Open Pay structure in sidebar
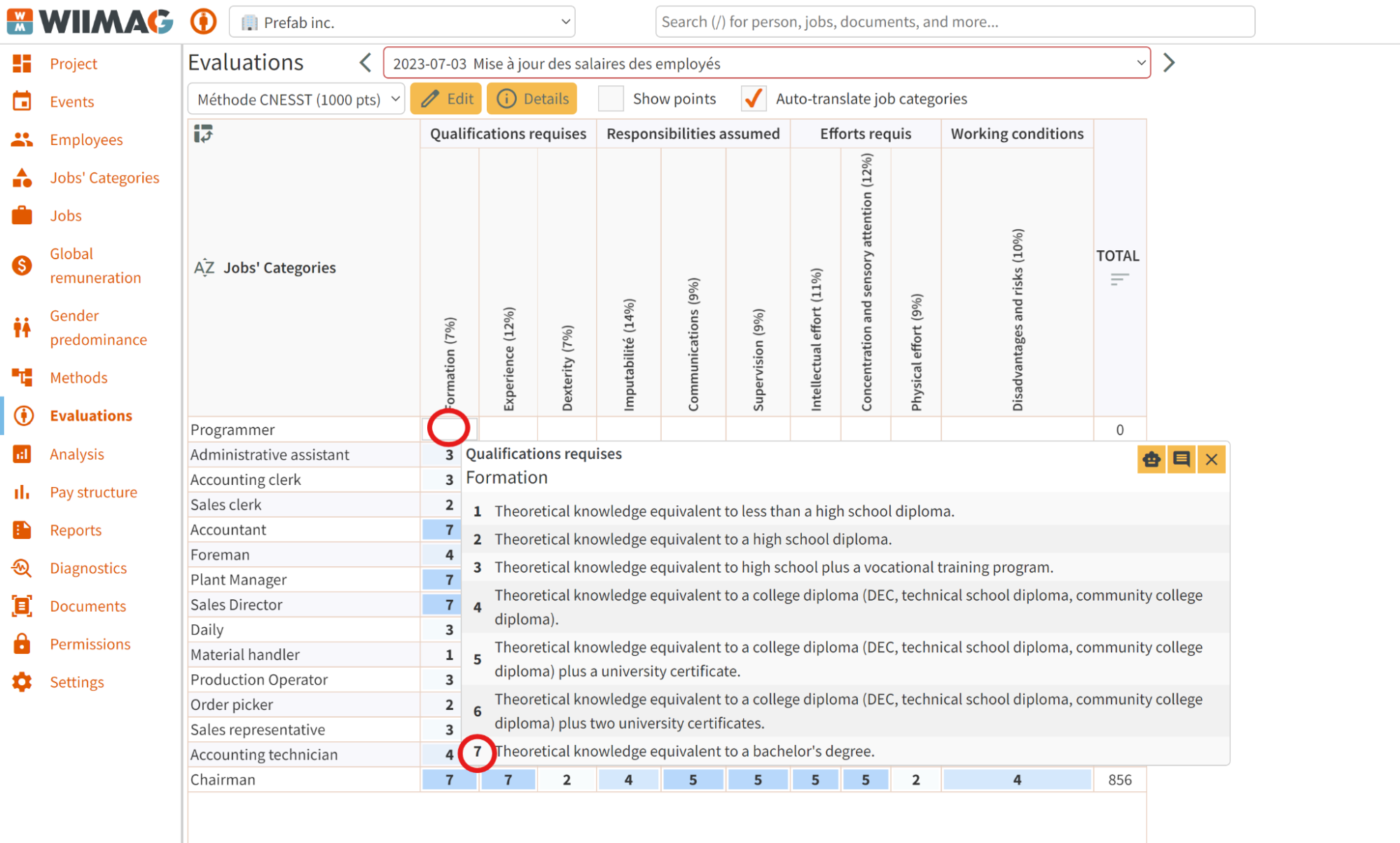Screen dimensions: 1400x843 pyautogui.click(x=93, y=492)
